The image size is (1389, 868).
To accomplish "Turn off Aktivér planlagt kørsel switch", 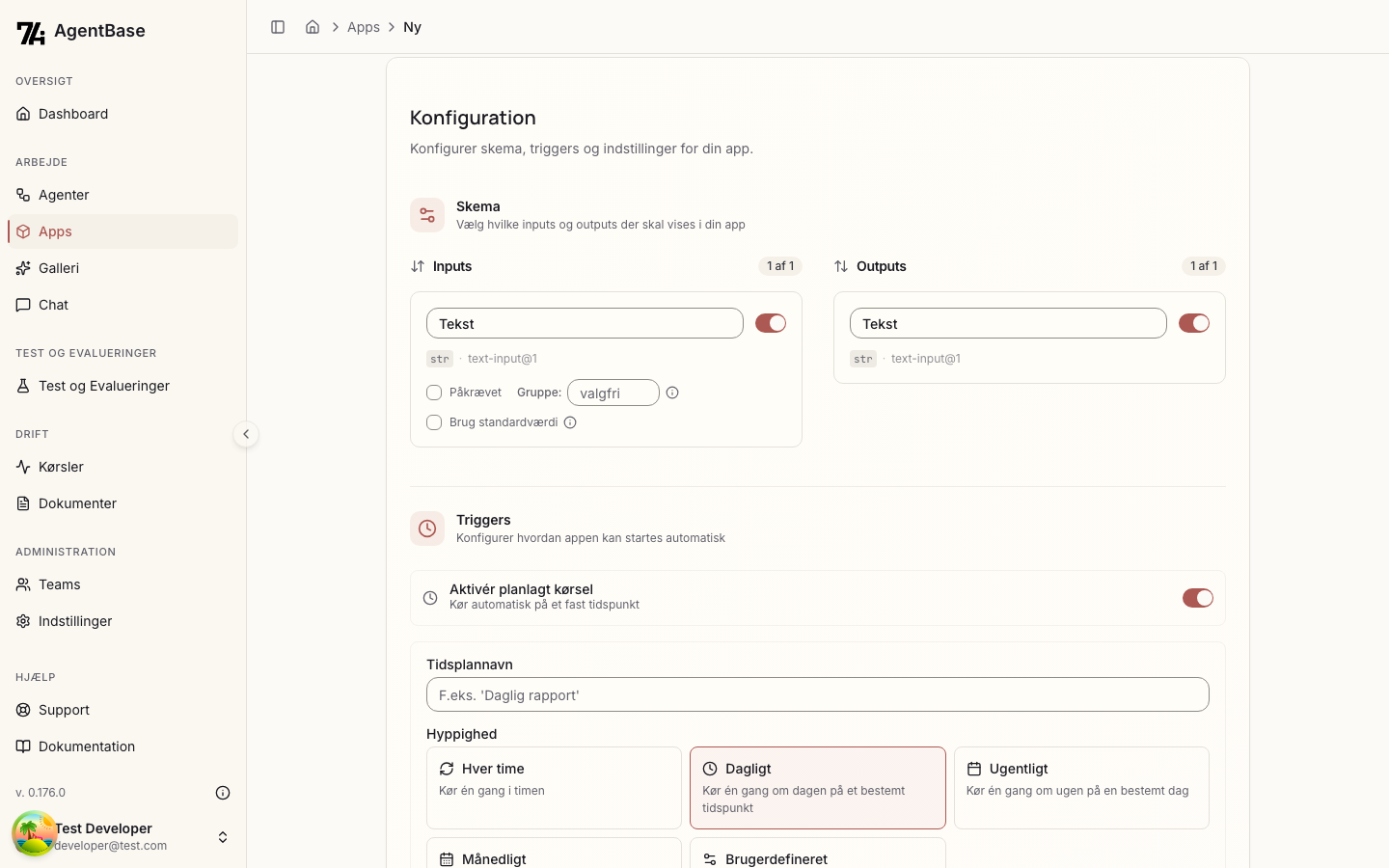I will (x=1198, y=598).
